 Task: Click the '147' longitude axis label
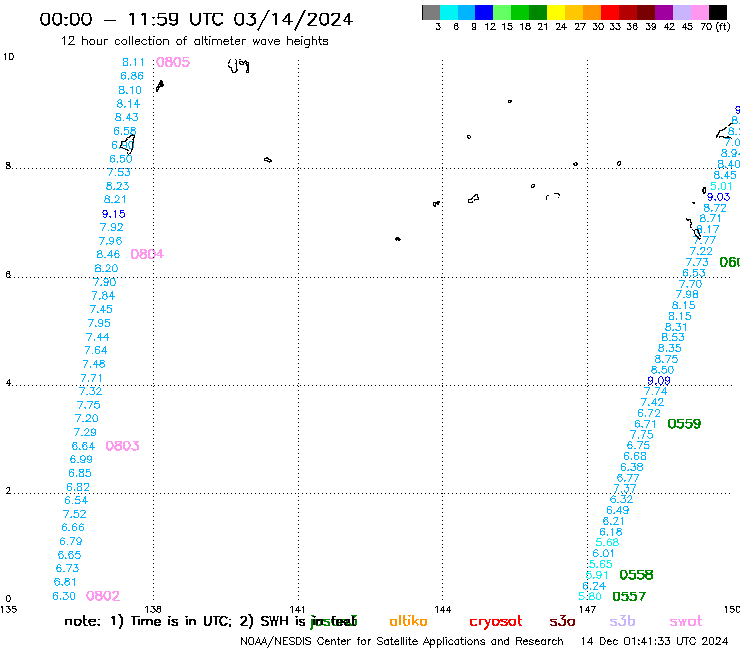(x=587, y=609)
